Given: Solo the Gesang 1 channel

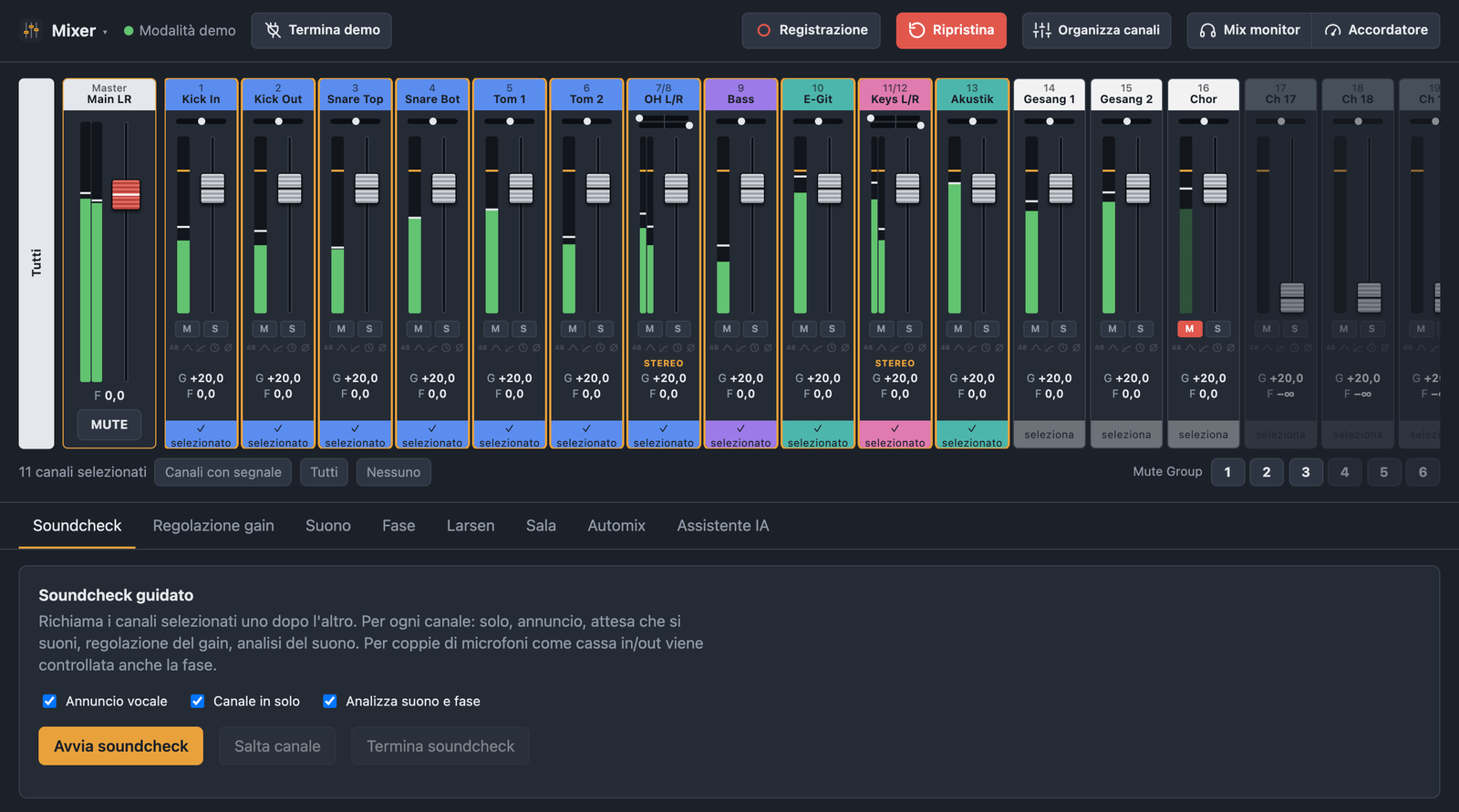Looking at the screenshot, I should [x=1063, y=329].
